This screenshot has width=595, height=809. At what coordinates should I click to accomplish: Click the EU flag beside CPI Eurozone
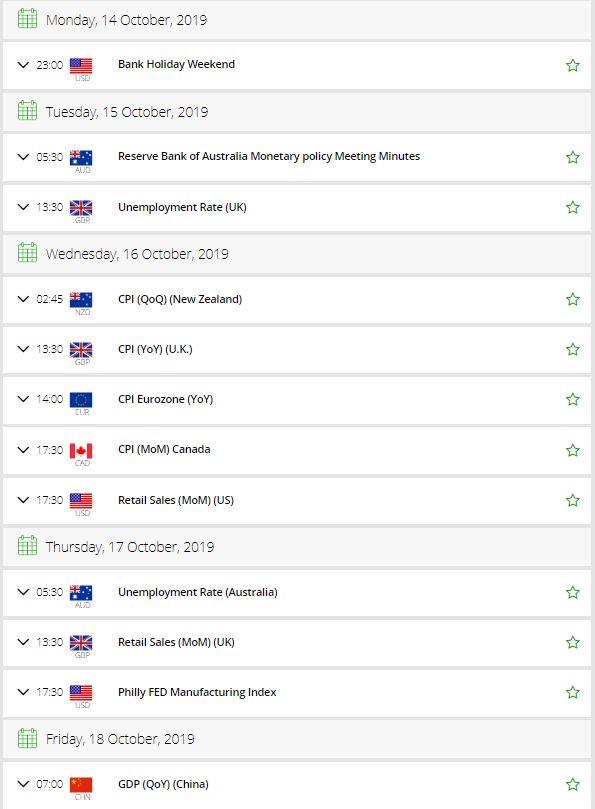pos(81,399)
